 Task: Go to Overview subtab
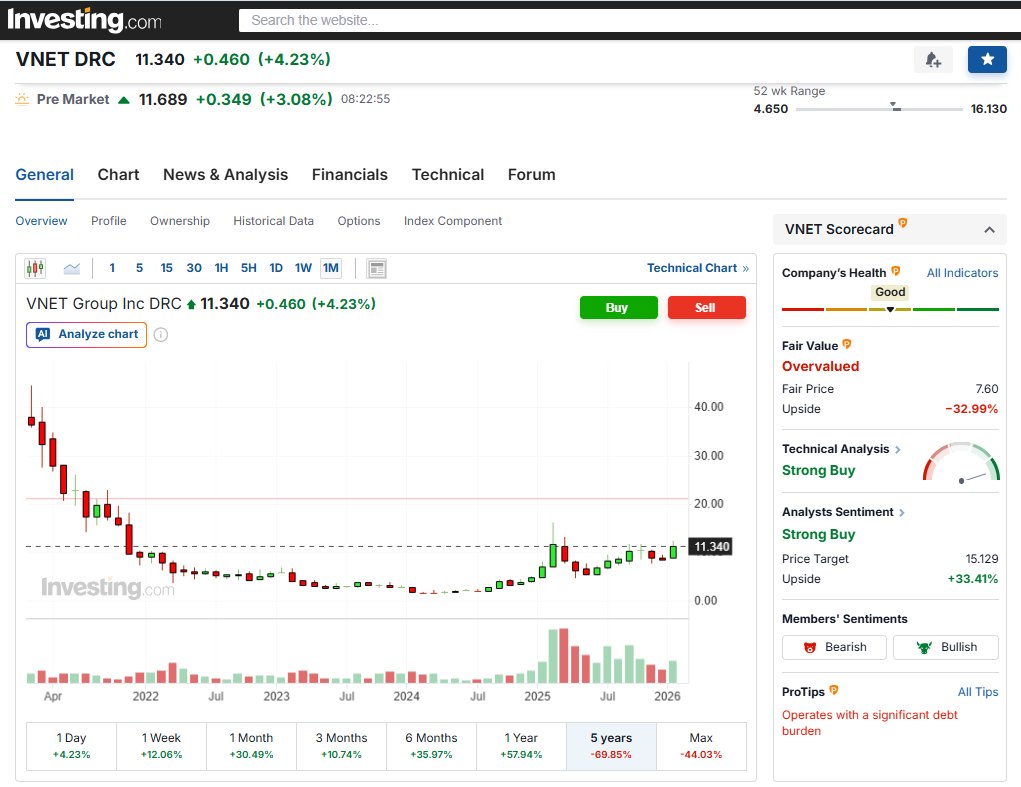(41, 221)
